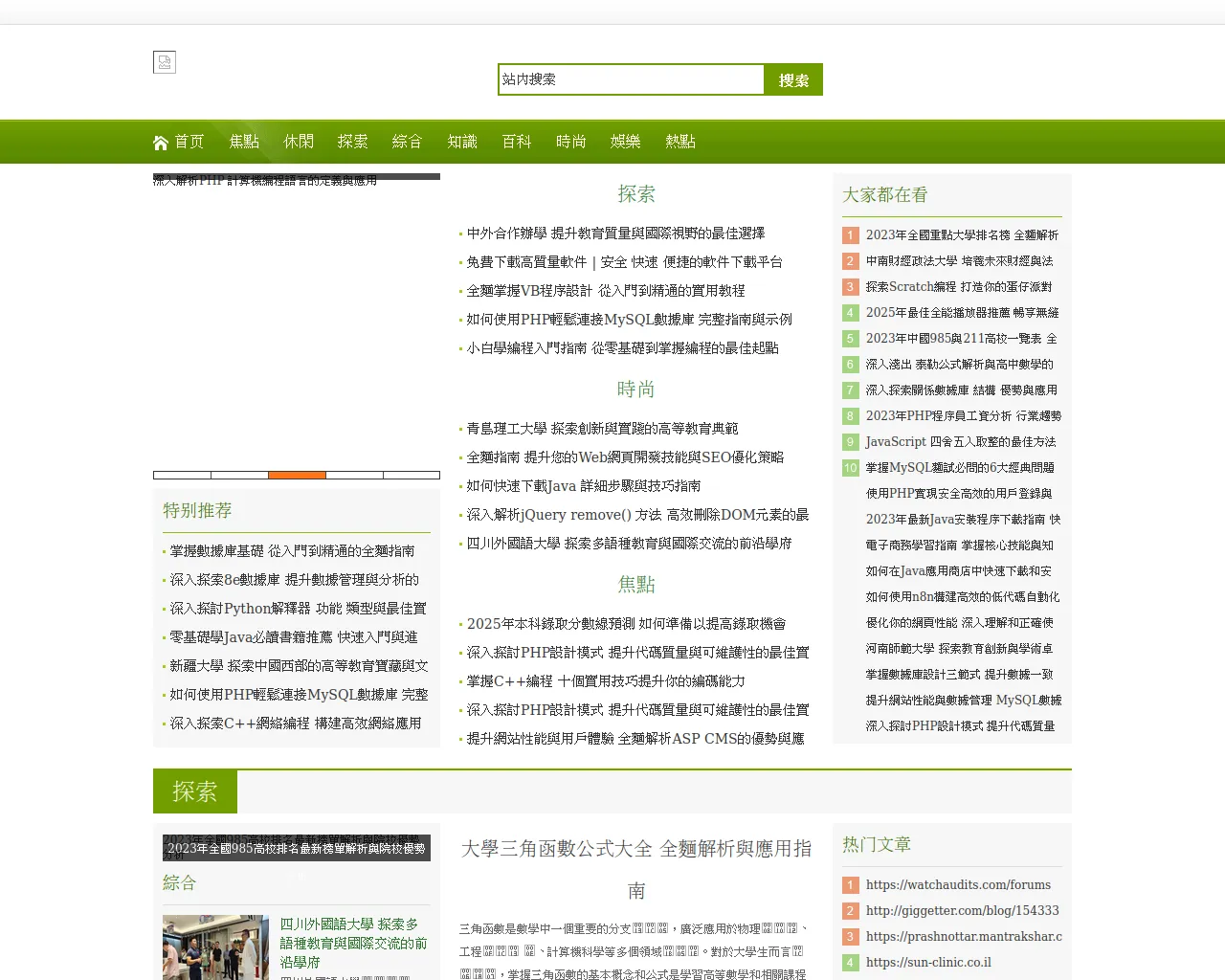This screenshot has height=980, width=1225.
Task: Open article "電子商務學習指南 掌握核心技能"
Action: (960, 546)
